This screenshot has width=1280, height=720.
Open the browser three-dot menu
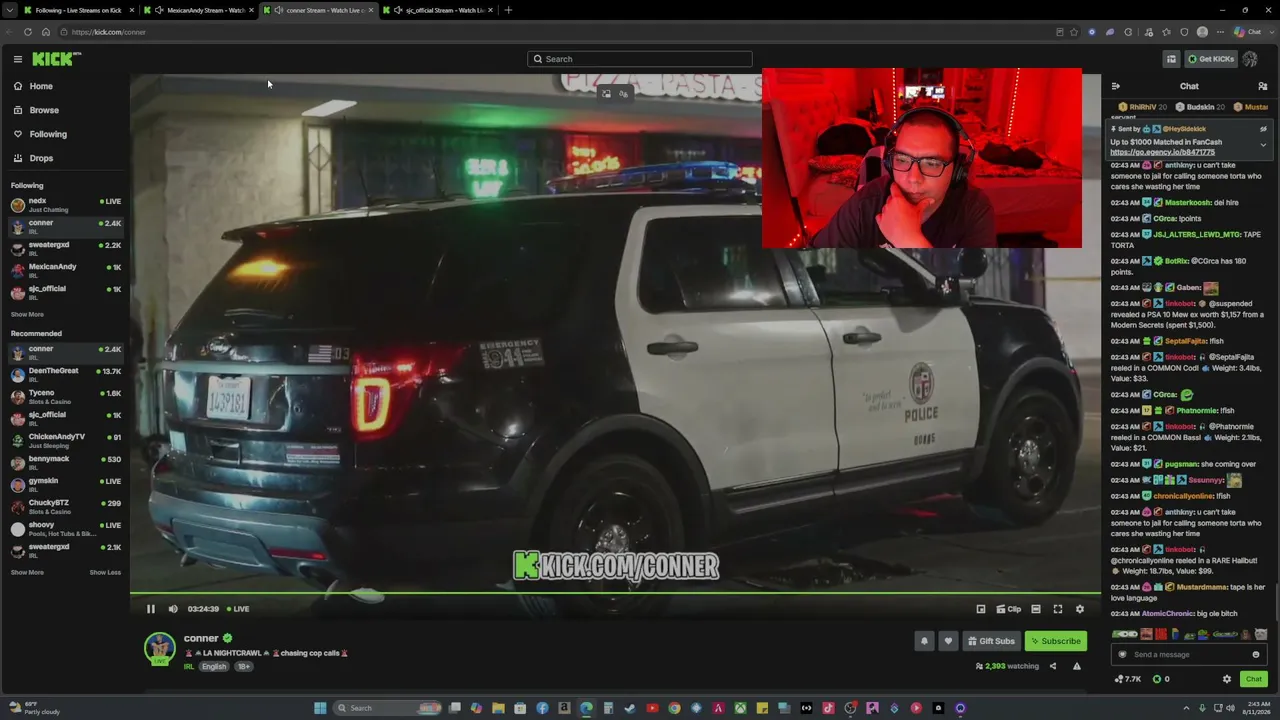(x=1220, y=32)
